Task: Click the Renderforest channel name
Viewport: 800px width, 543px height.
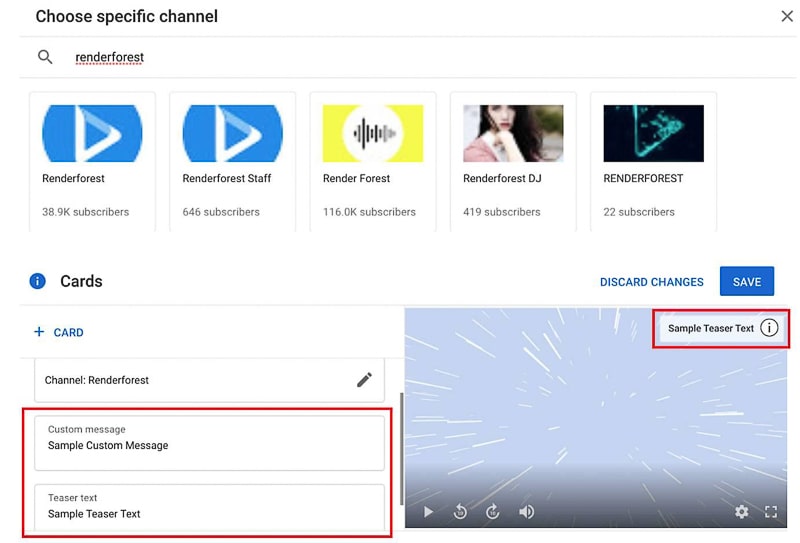Action: point(73,178)
